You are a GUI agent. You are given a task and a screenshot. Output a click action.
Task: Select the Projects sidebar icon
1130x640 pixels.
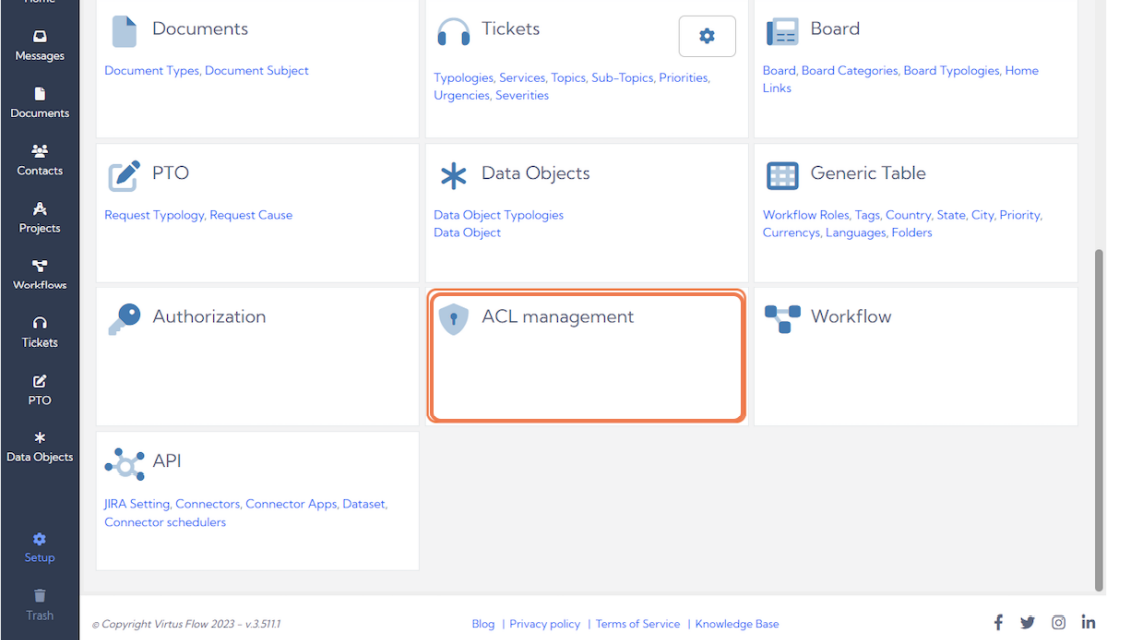[x=39, y=218]
